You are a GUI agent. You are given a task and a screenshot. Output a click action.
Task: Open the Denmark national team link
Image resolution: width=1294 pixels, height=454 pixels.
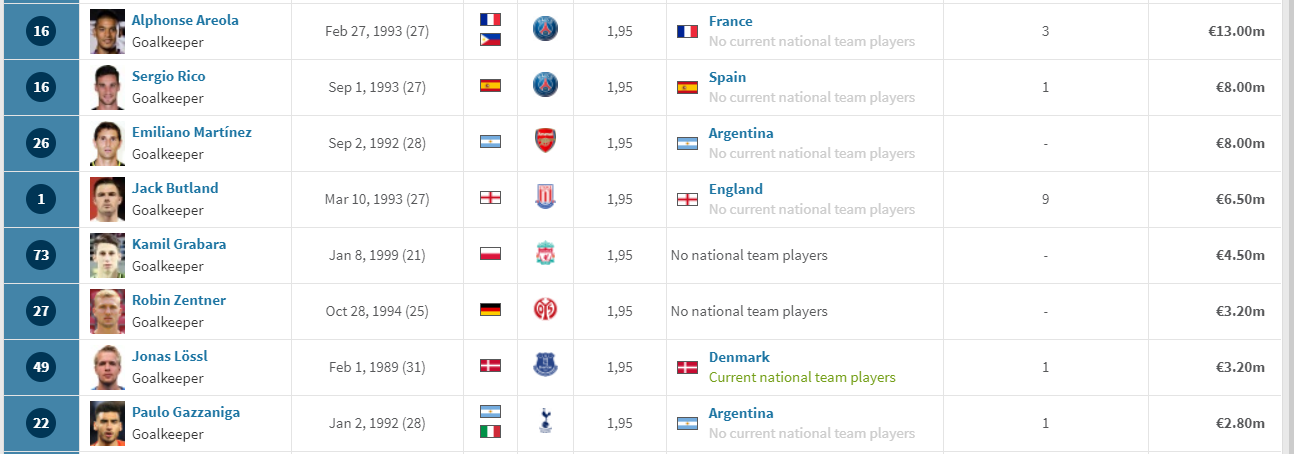pyautogui.click(x=739, y=357)
